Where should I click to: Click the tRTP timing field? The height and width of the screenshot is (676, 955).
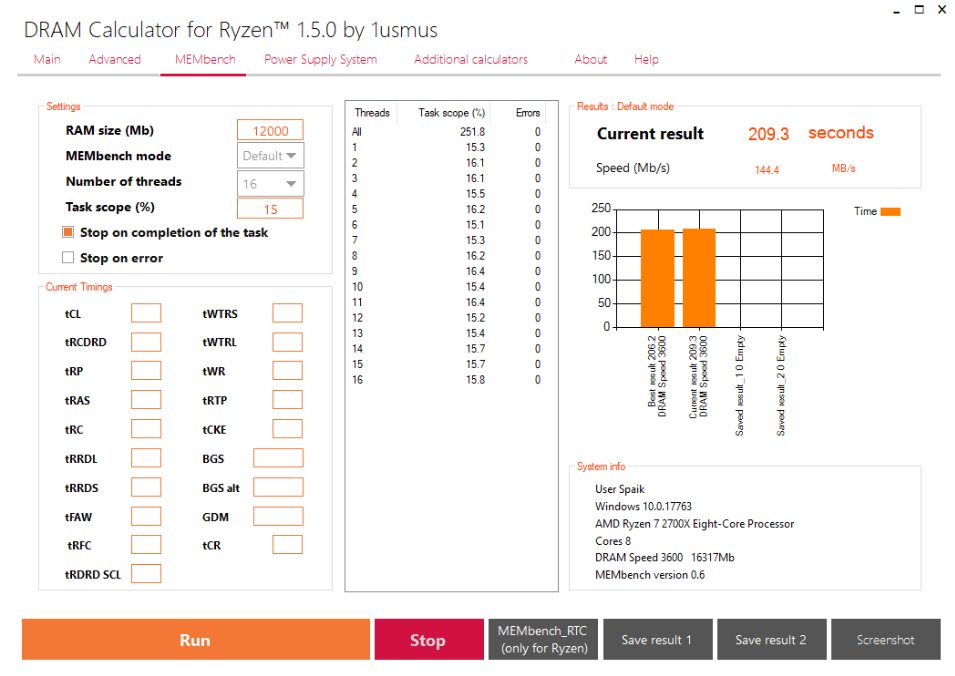[287, 400]
